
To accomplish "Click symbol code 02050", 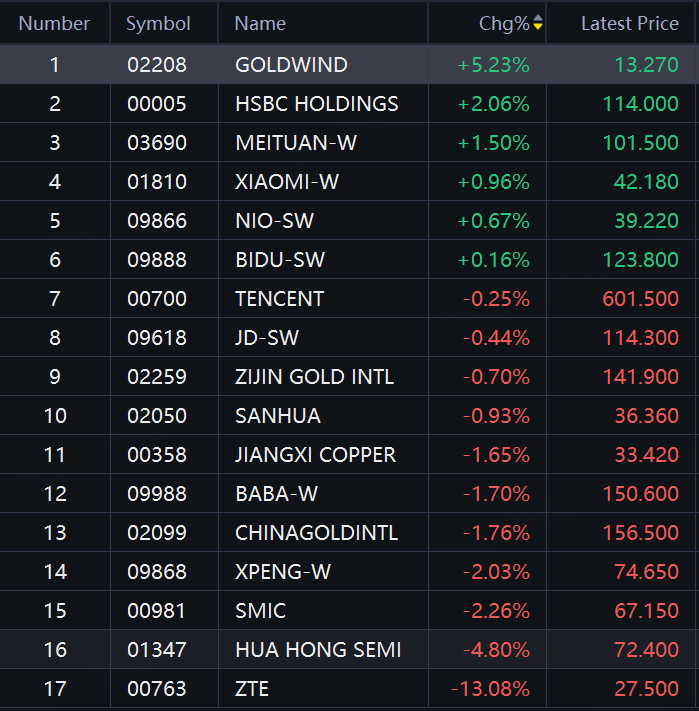I will [x=157, y=416].
